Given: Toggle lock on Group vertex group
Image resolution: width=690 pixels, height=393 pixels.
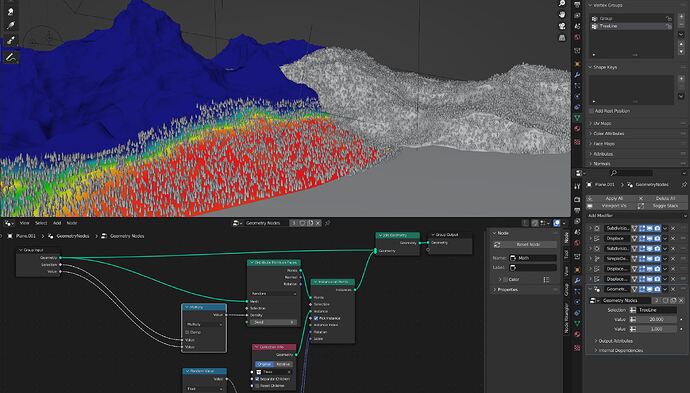Looking at the screenshot, I should pyautogui.click(x=668, y=18).
